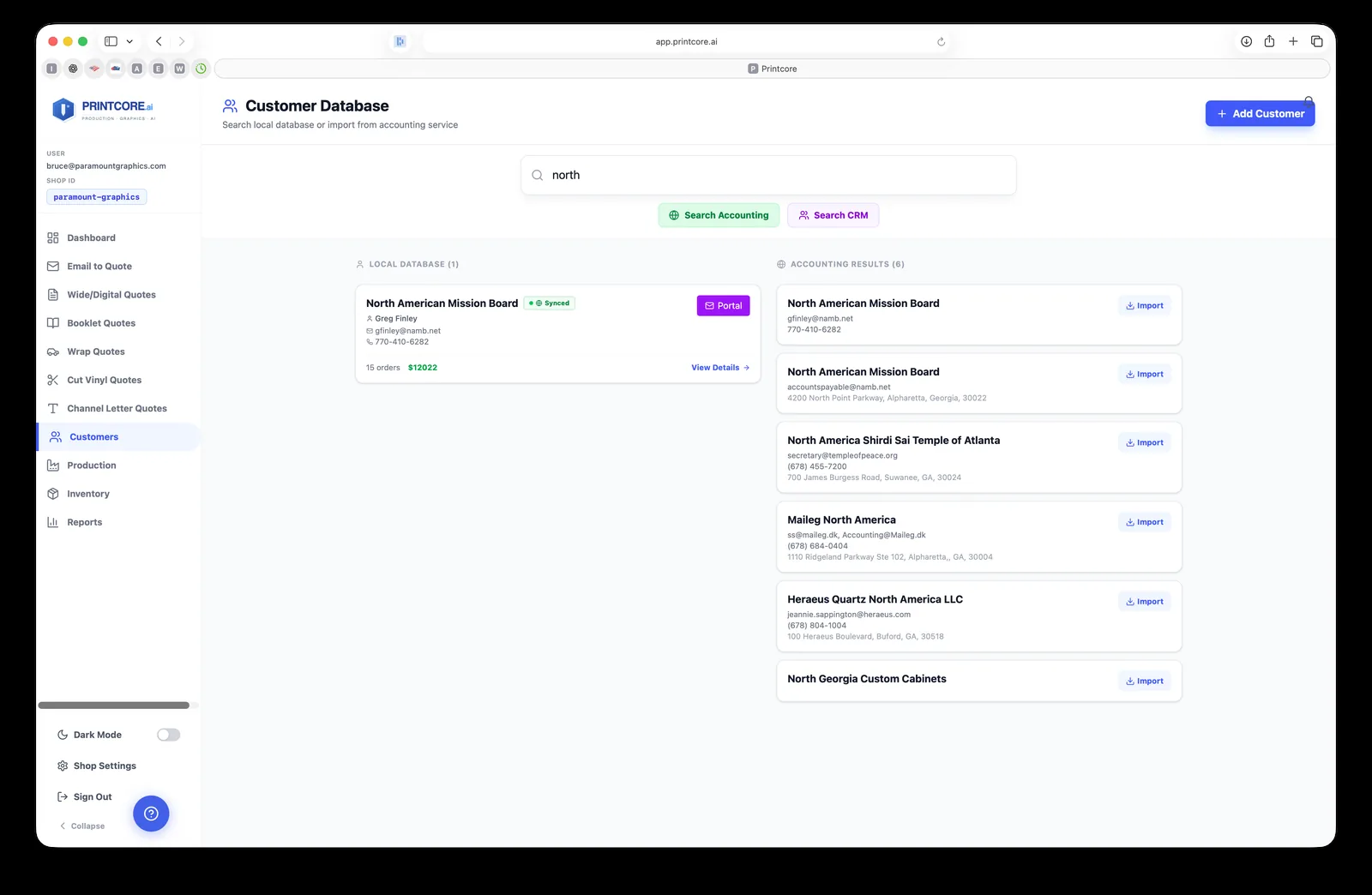Image resolution: width=1372 pixels, height=895 pixels.
Task: Click the Customers people icon in sidebar
Action: pos(56,436)
